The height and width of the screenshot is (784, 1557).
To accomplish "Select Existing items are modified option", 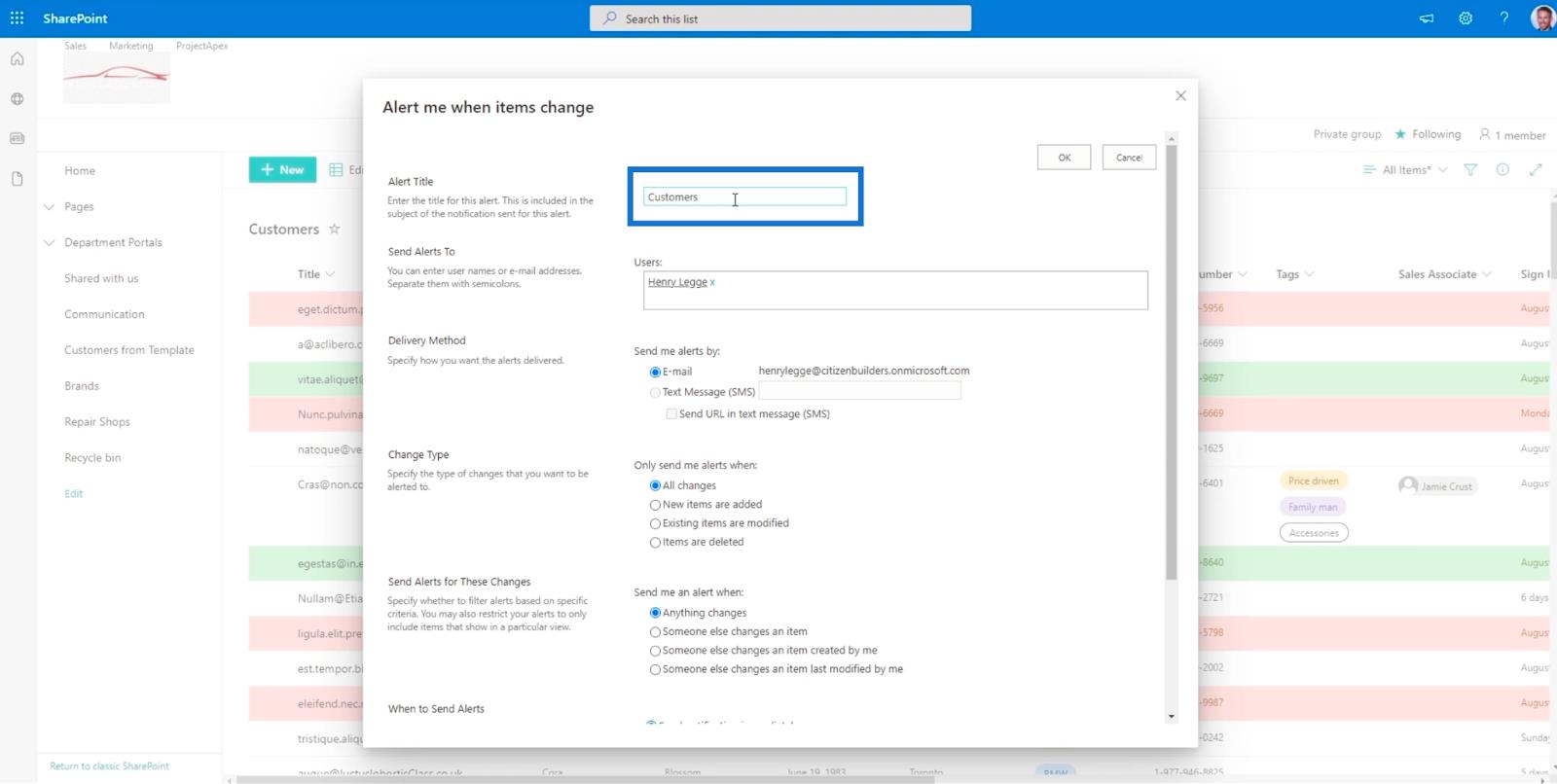I will point(655,523).
